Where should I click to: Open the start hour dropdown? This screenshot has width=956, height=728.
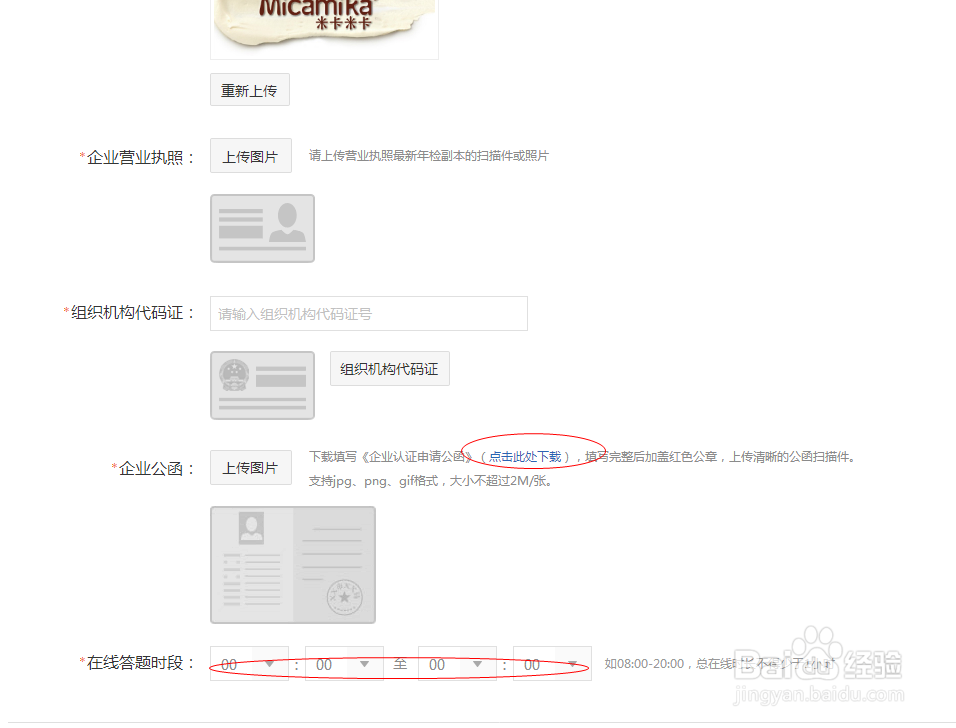tap(249, 663)
